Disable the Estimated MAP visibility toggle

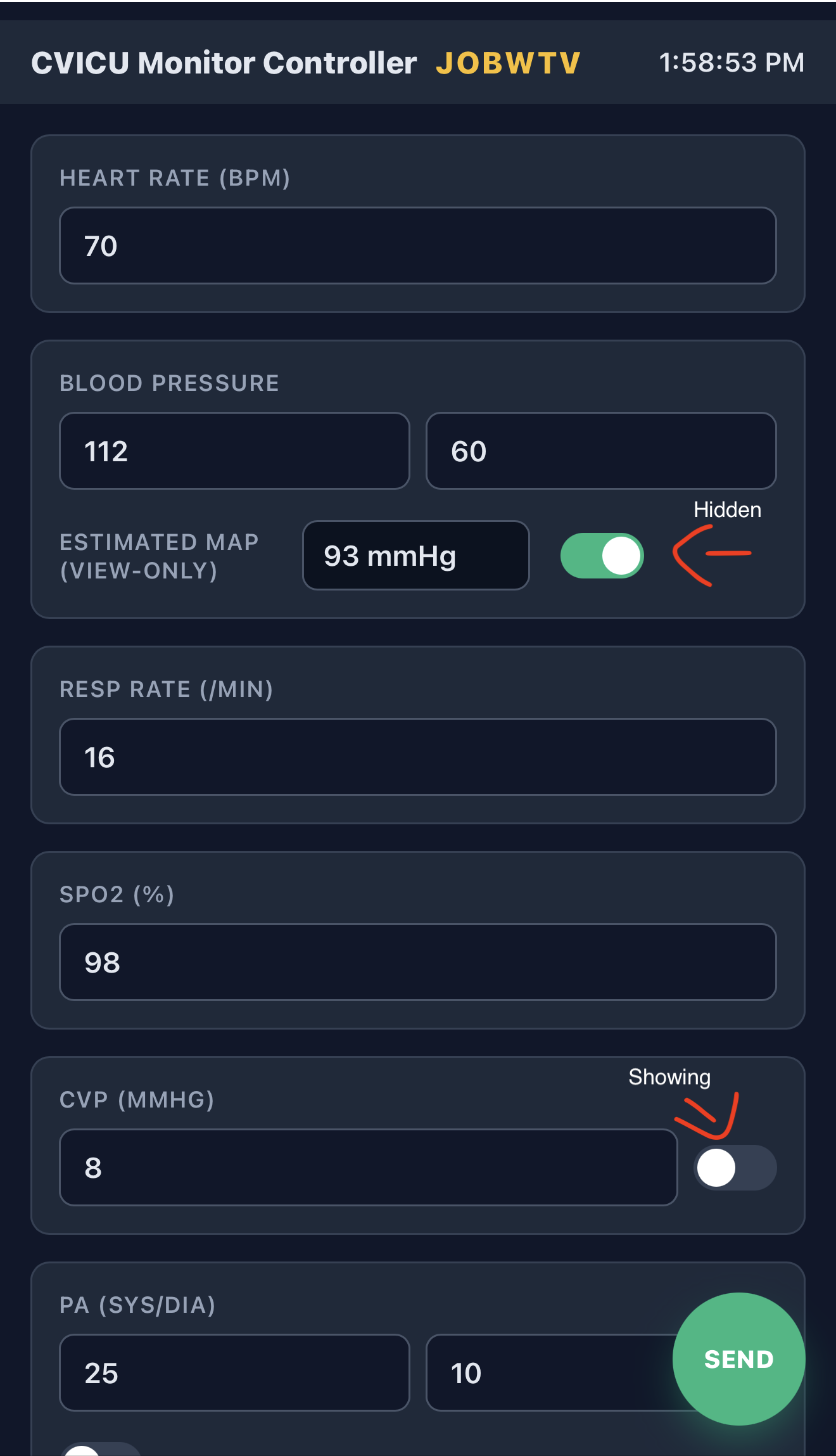click(x=601, y=556)
